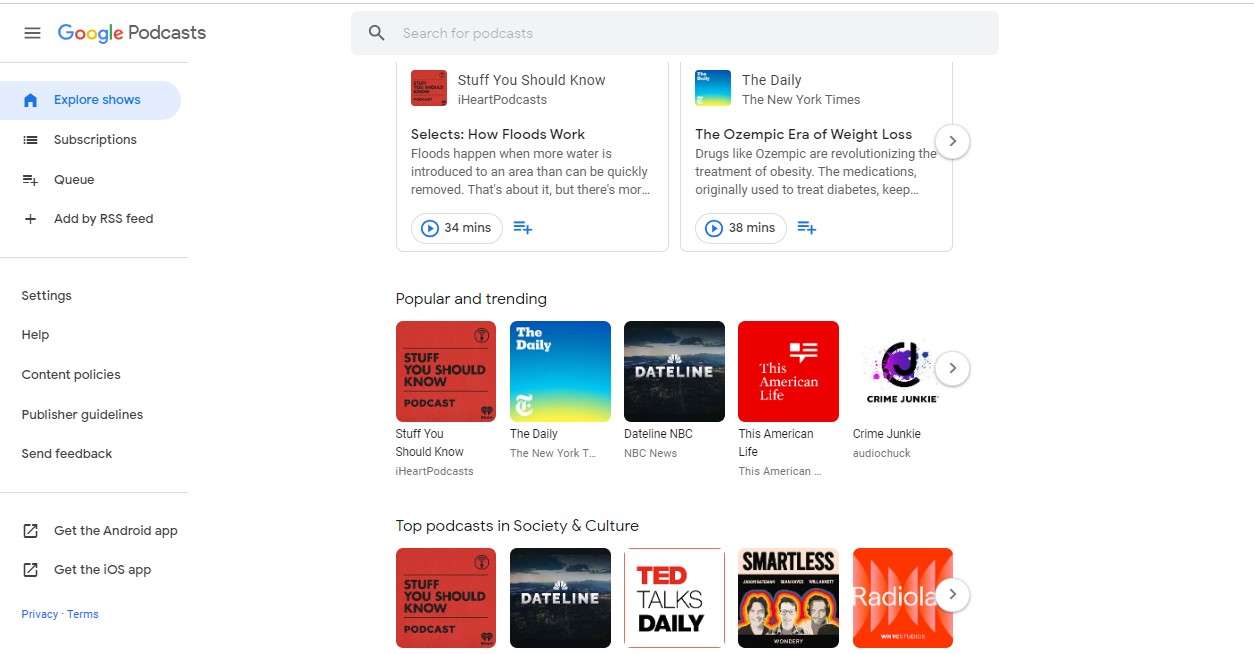Advance Popular and trending carousel arrow
The image size is (1254, 654).
point(952,368)
